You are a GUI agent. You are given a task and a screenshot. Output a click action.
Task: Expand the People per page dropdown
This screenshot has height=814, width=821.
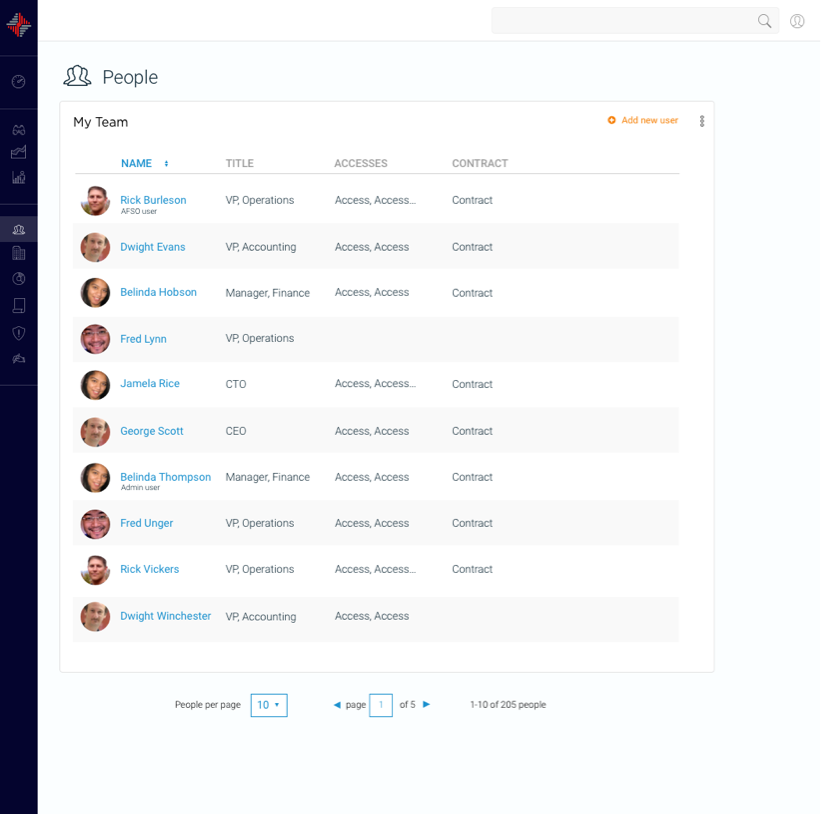[269, 705]
